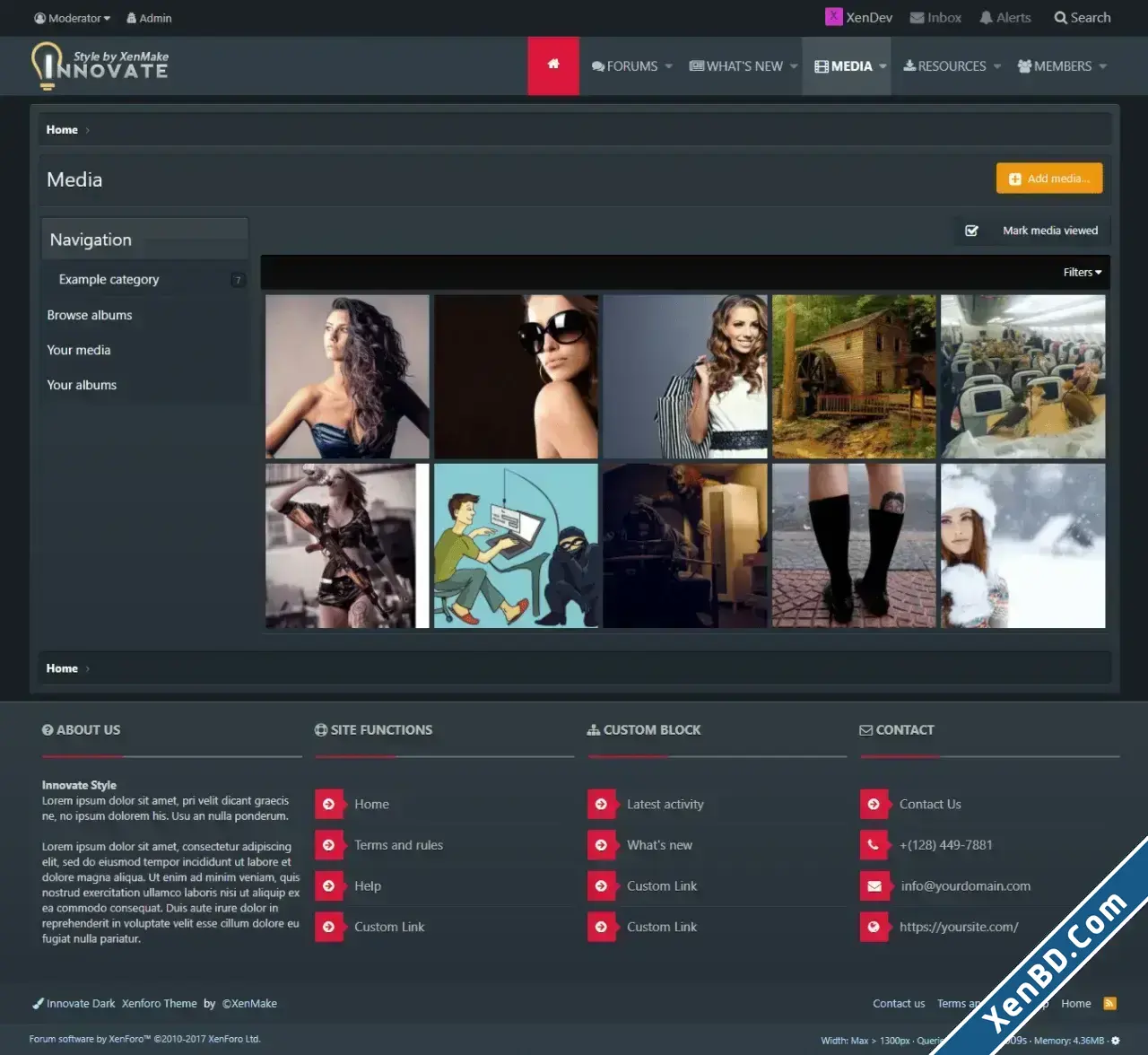Viewport: 1148px width, 1055px height.
Task: Open the snowy woman in white hat thumbnail
Action: pyautogui.click(x=1022, y=545)
